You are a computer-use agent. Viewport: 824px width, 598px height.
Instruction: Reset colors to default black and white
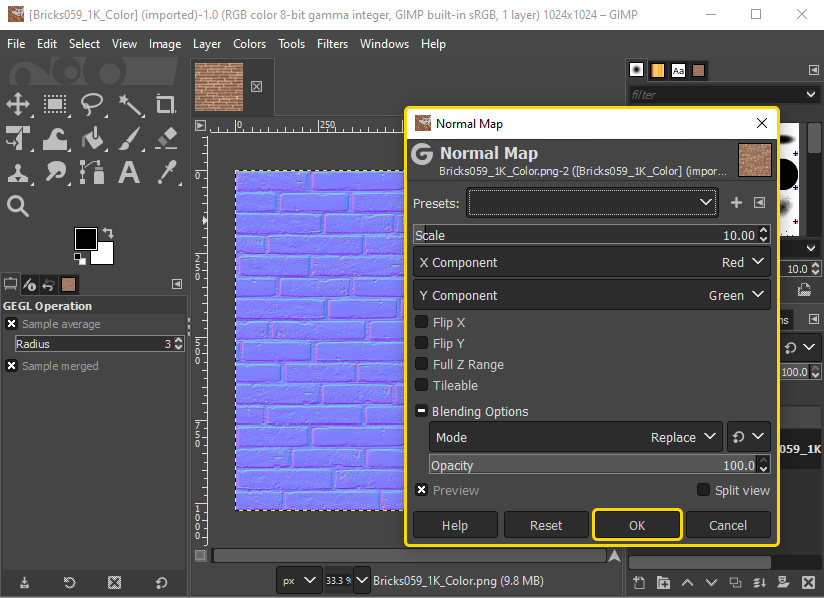coord(79,258)
